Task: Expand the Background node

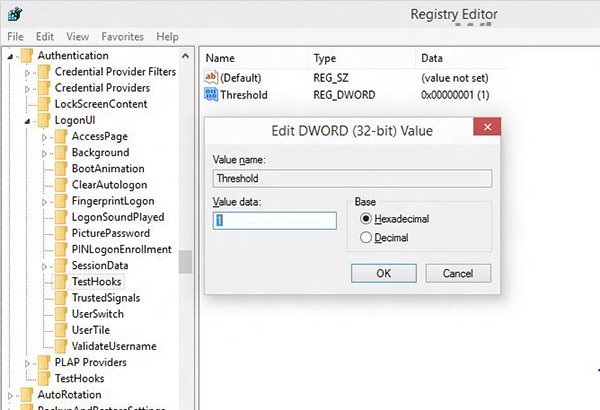Action: [x=44, y=154]
